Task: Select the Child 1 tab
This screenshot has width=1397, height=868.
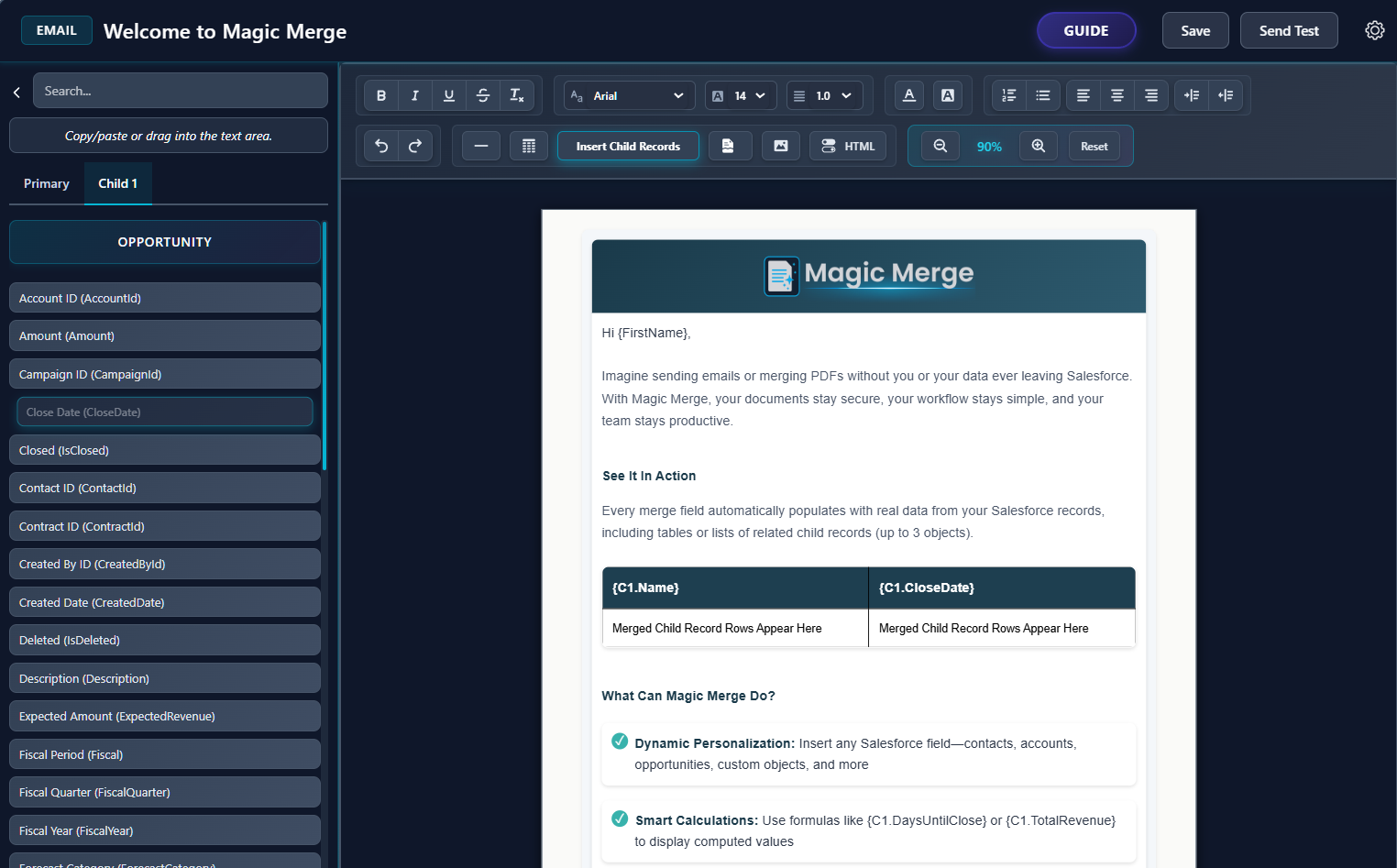Action: click(117, 183)
